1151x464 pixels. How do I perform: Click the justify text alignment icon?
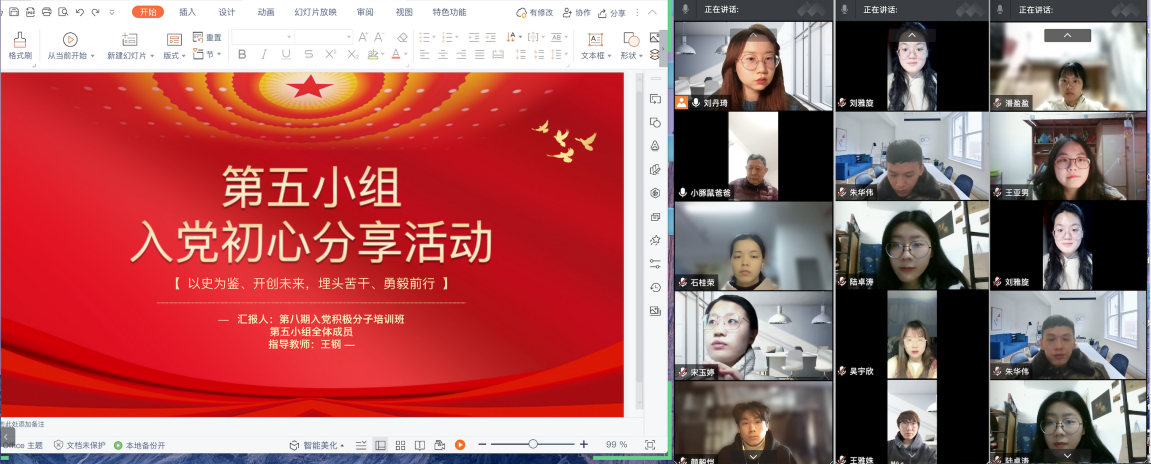tap(479, 54)
